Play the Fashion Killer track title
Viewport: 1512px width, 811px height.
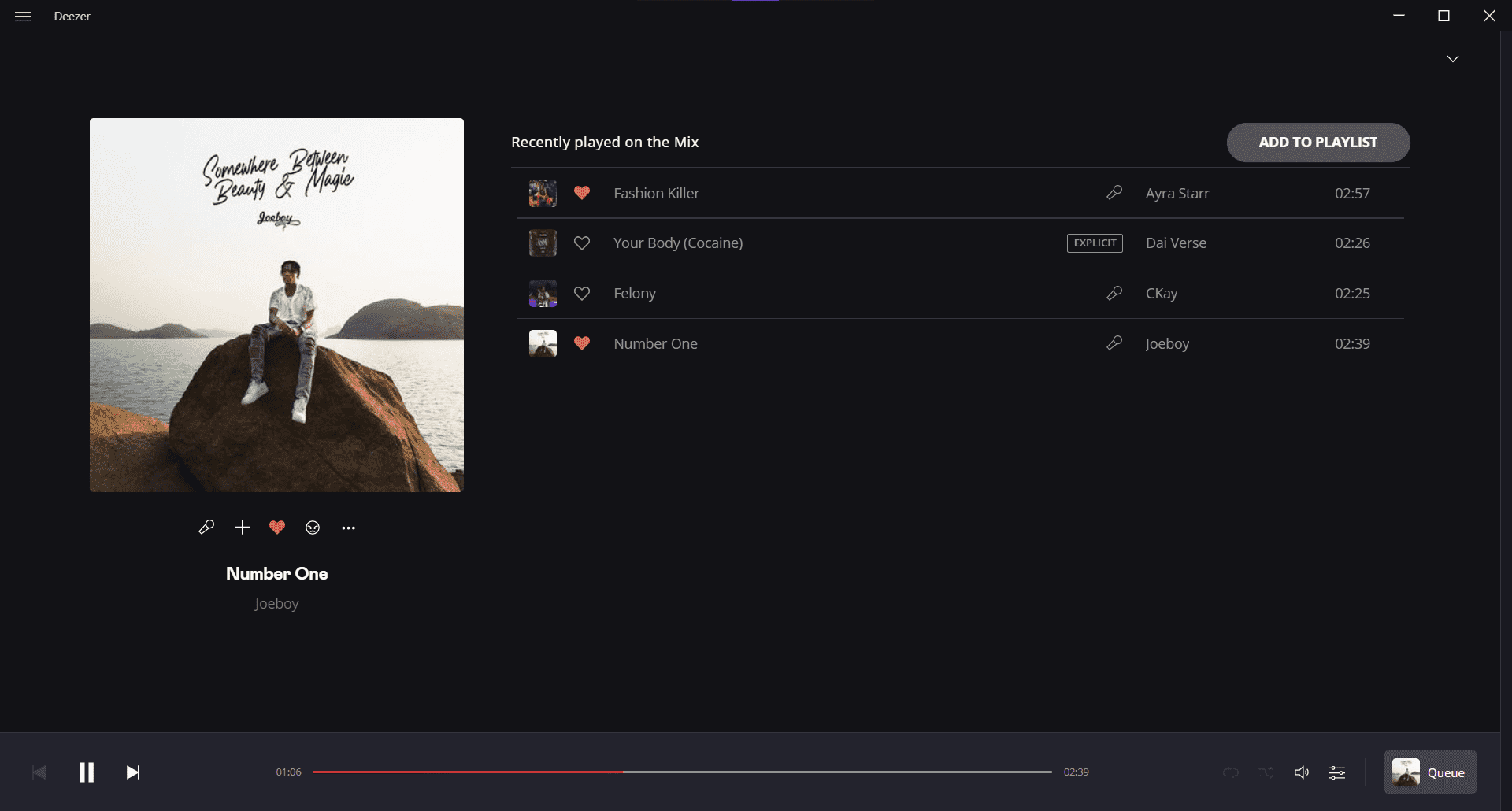656,193
